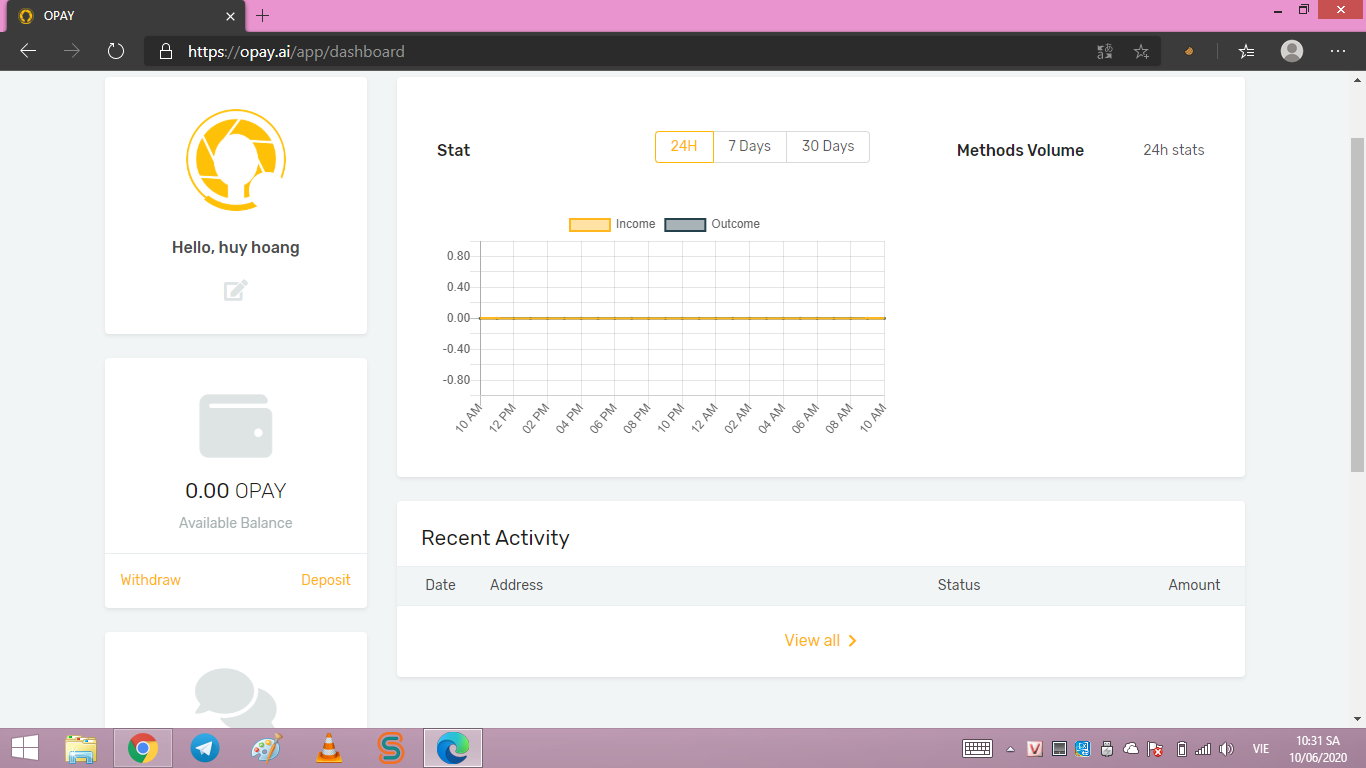Click the Withdraw link
Screen dimensions: 1366x768
click(151, 580)
